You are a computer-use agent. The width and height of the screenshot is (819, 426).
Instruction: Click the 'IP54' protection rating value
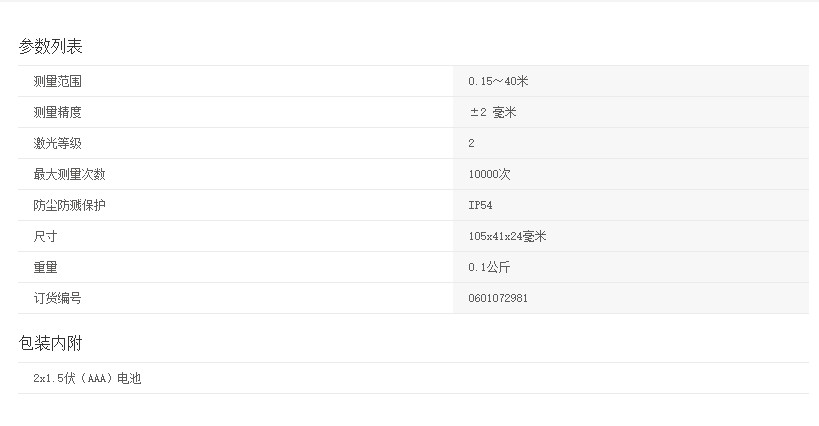(480, 205)
